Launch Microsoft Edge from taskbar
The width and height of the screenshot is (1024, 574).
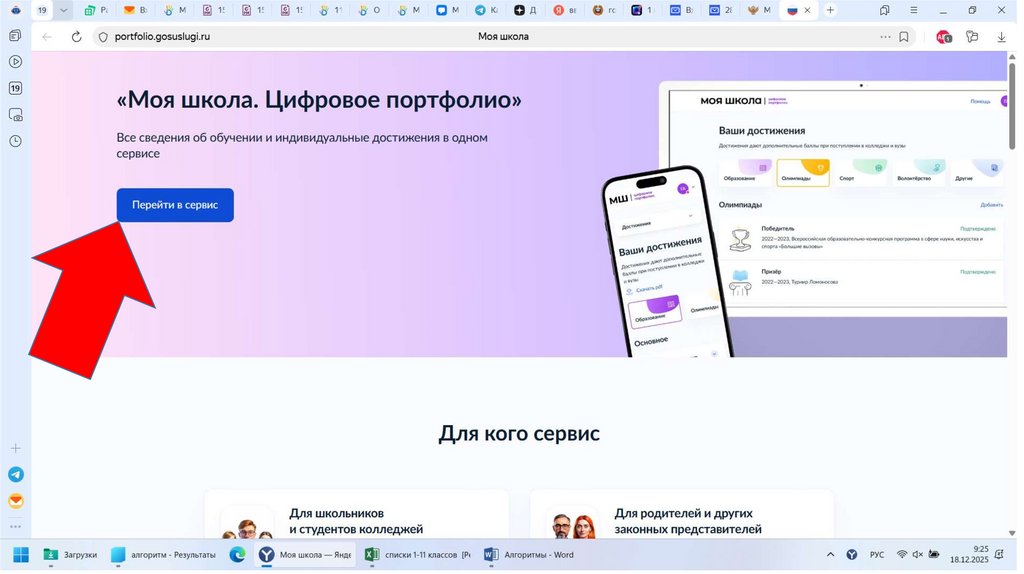point(237,555)
